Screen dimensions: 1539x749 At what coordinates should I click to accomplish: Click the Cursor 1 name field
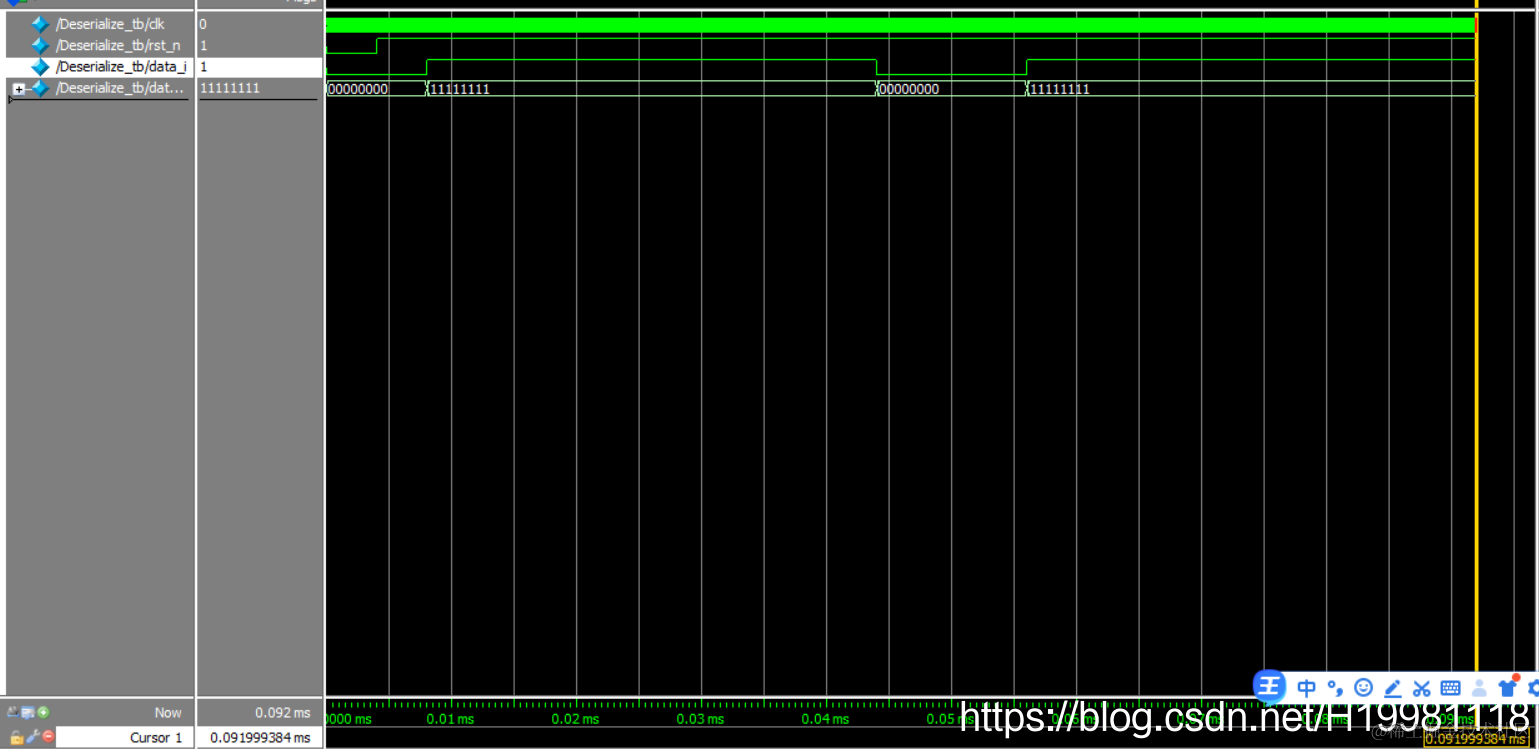pyautogui.click(x=123, y=737)
